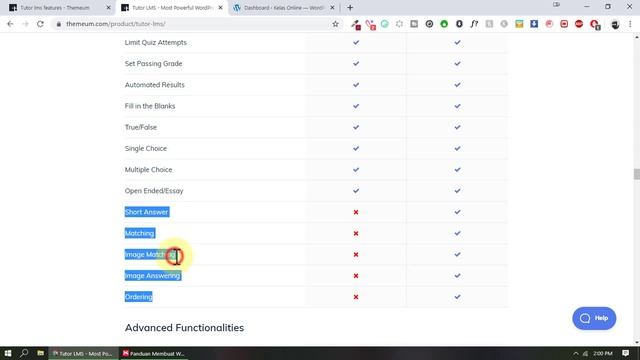Viewport: 640px width, 360px height.
Task: Click the Set Passing Grade row label
Action: (x=153, y=64)
